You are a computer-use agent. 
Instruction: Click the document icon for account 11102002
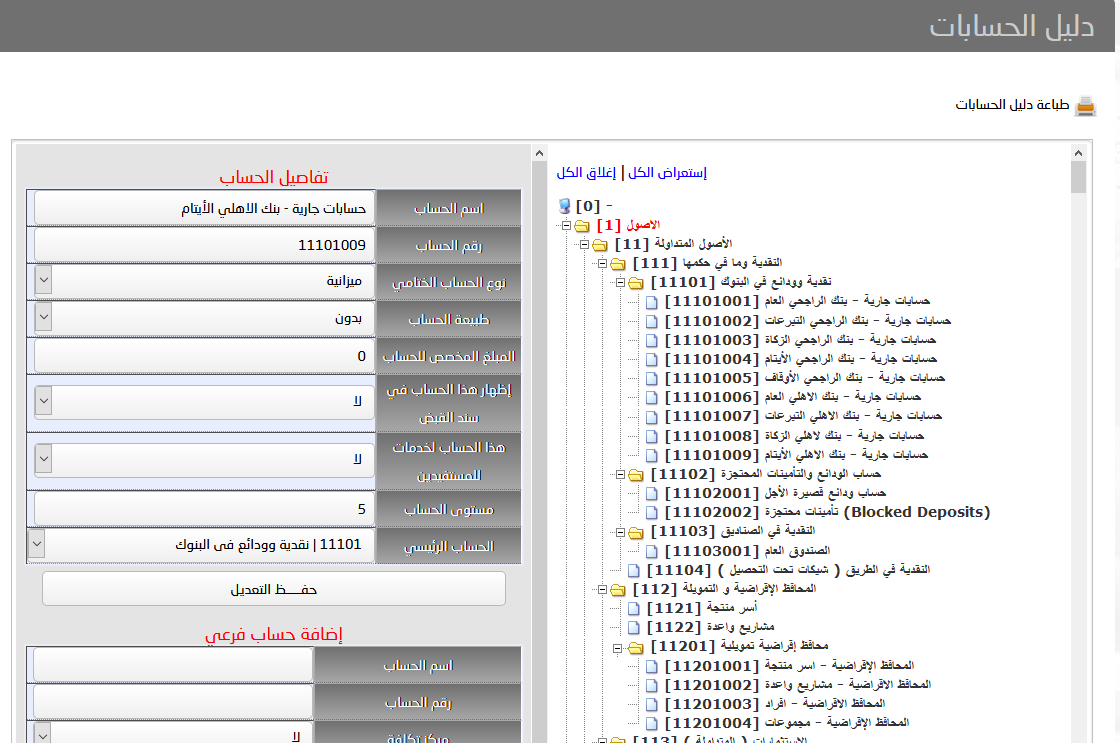tap(652, 512)
